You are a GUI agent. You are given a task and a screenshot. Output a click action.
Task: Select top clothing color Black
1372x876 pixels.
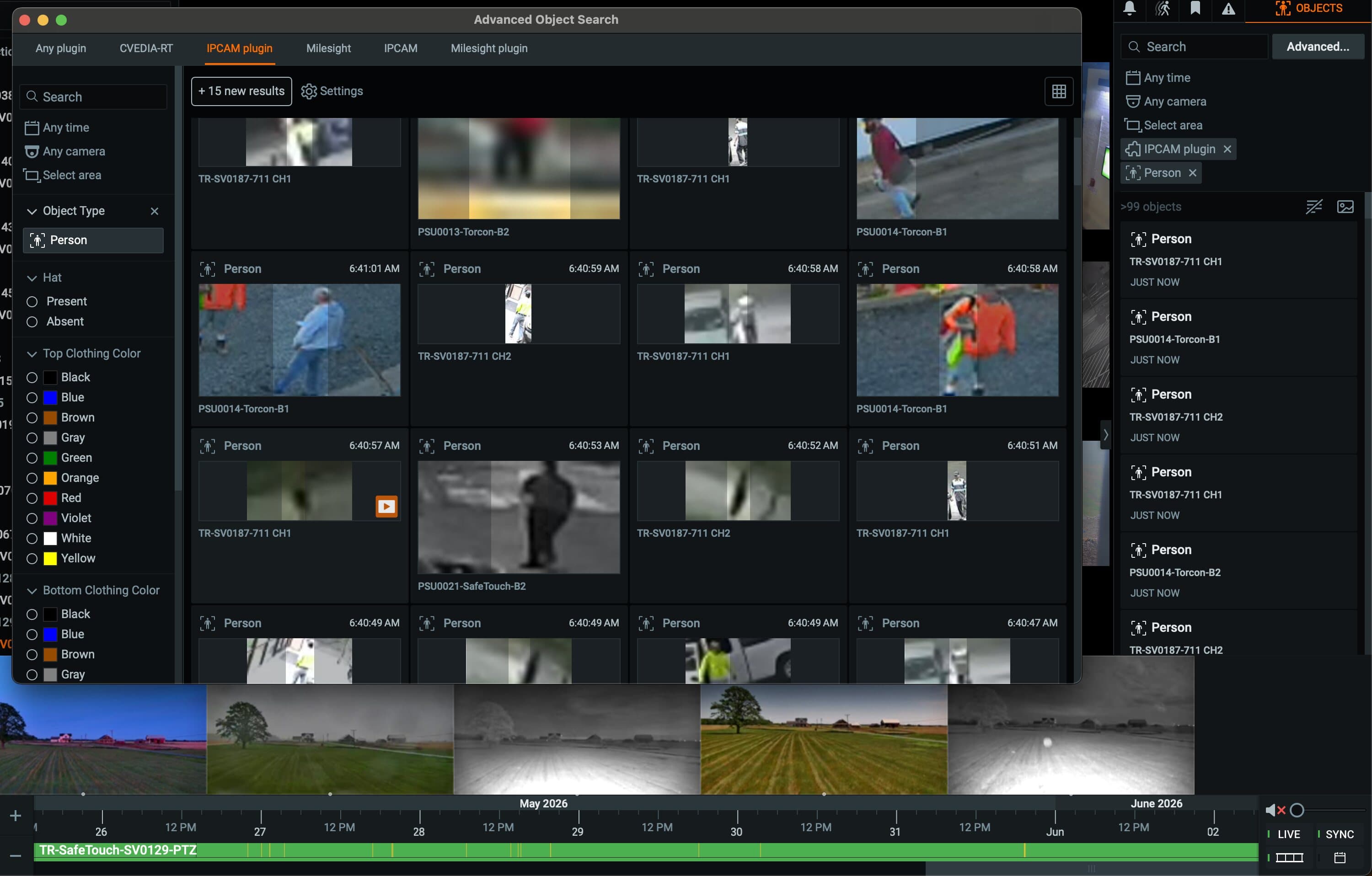coord(32,378)
